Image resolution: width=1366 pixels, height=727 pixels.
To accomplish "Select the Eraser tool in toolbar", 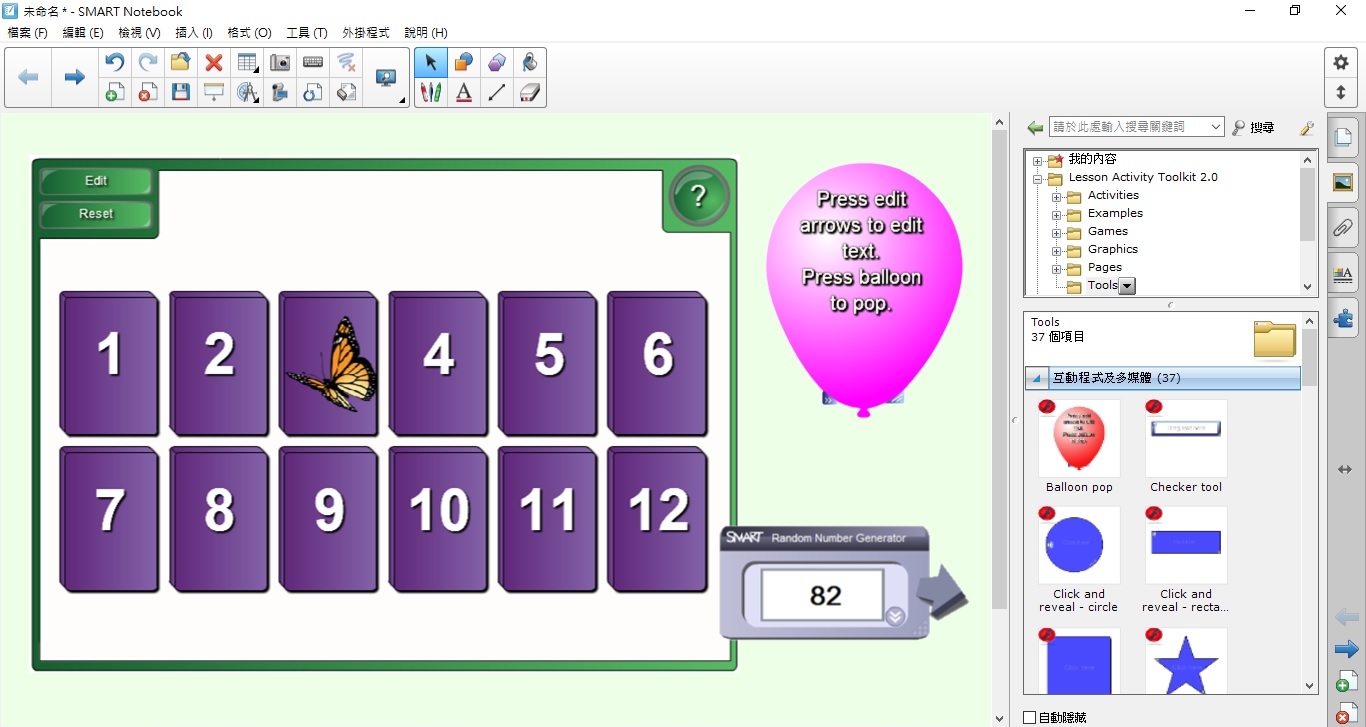I will pos(530,93).
